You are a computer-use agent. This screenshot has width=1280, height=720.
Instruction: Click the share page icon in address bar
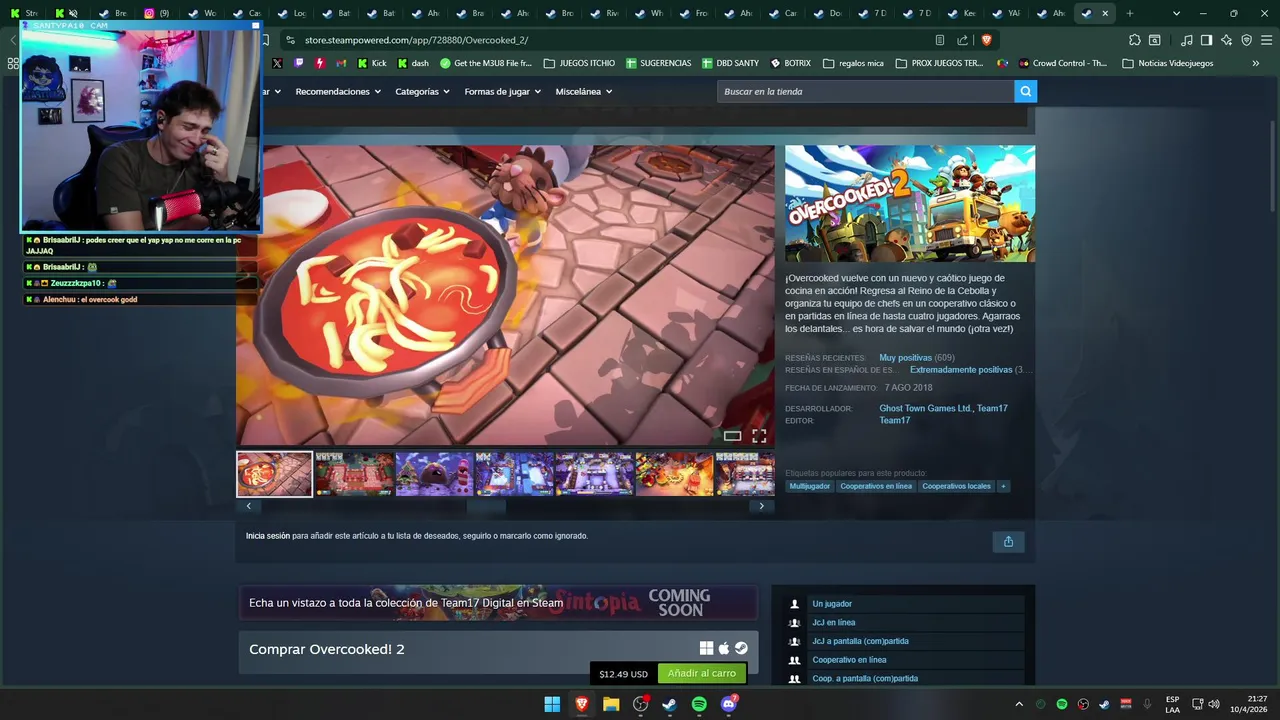pos(962,40)
